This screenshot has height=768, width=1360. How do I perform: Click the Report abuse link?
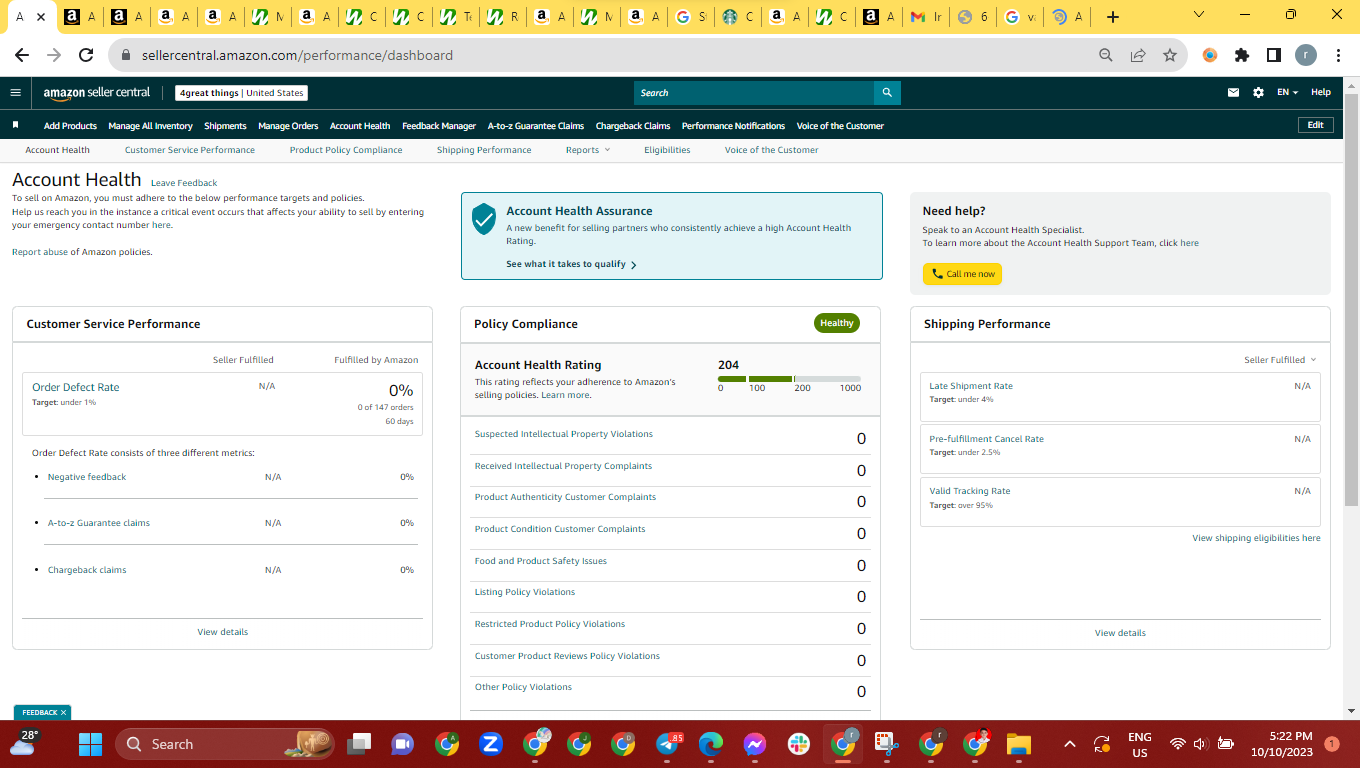(x=40, y=252)
